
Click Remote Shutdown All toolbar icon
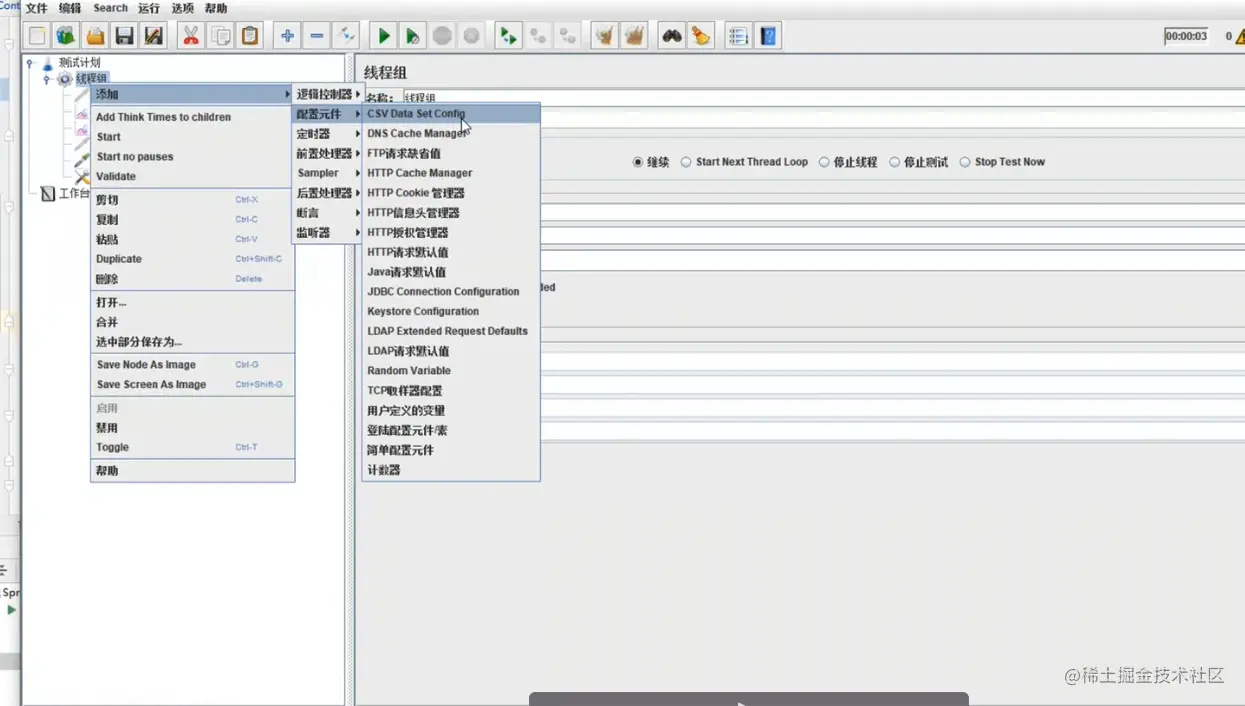point(567,36)
